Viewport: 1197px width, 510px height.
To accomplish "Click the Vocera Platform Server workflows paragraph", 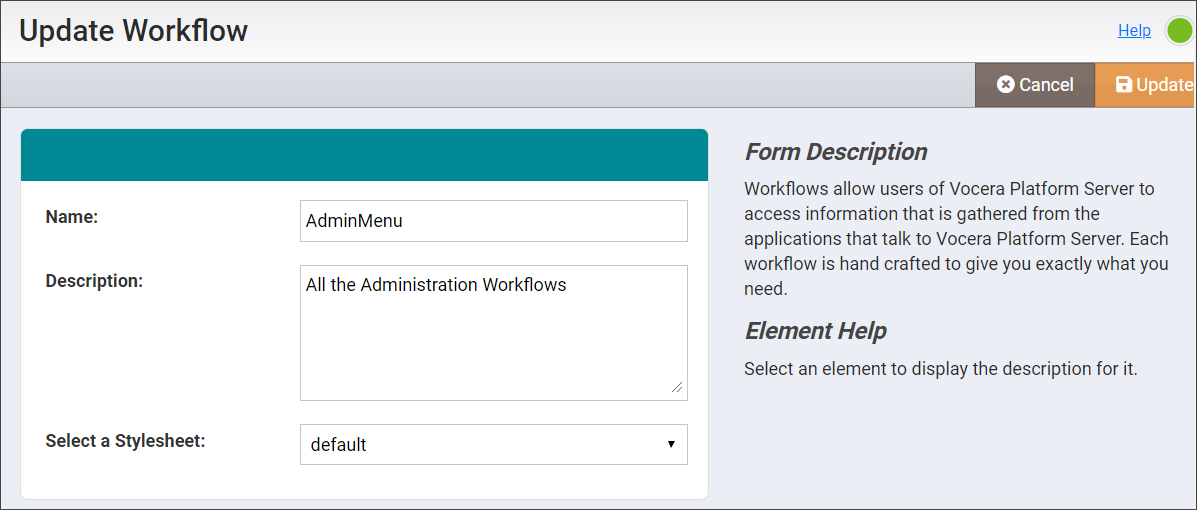I will 955,239.
